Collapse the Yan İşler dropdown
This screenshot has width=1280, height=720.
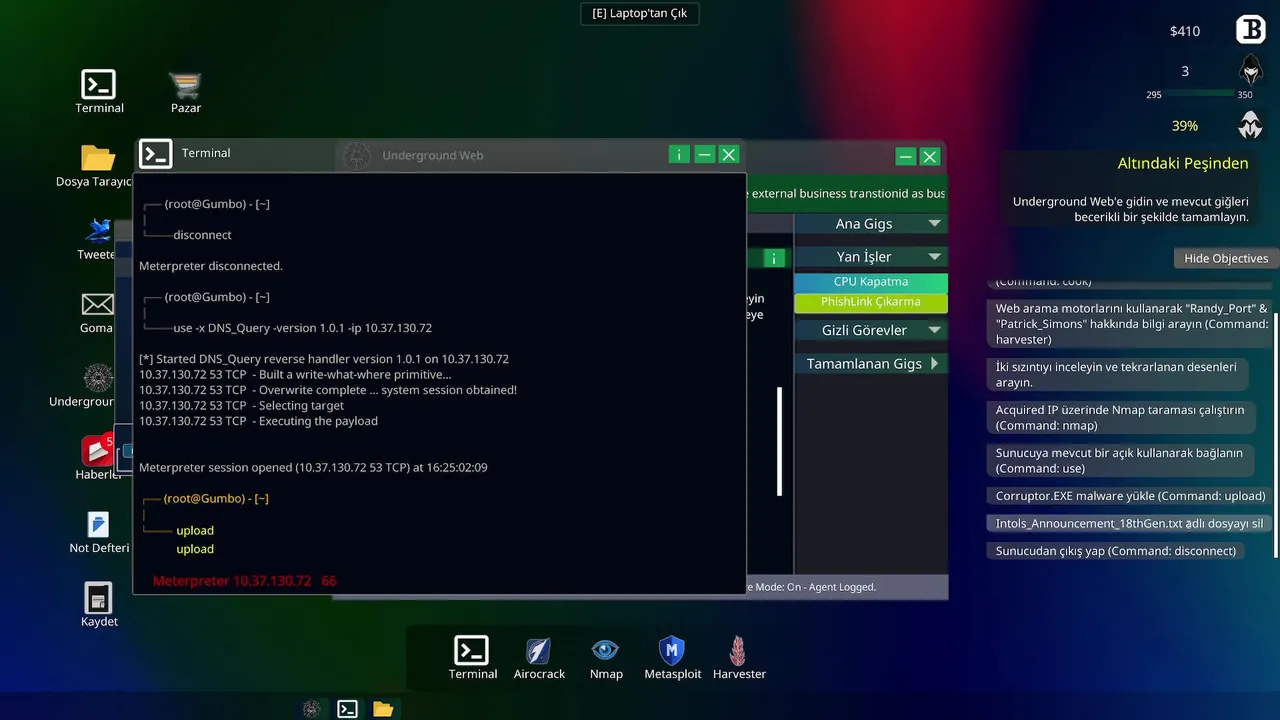coord(870,257)
